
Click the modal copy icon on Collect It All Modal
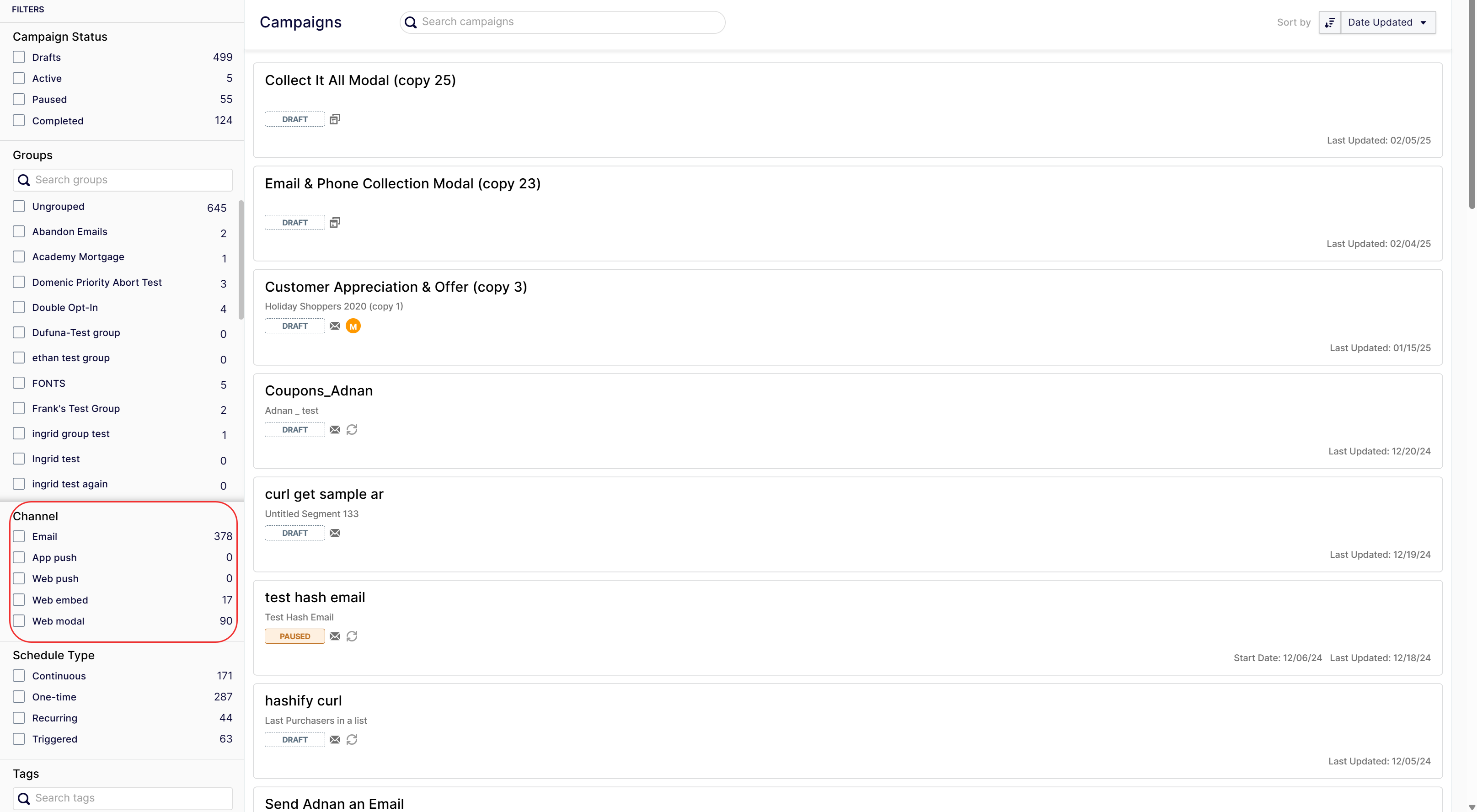[x=335, y=119]
